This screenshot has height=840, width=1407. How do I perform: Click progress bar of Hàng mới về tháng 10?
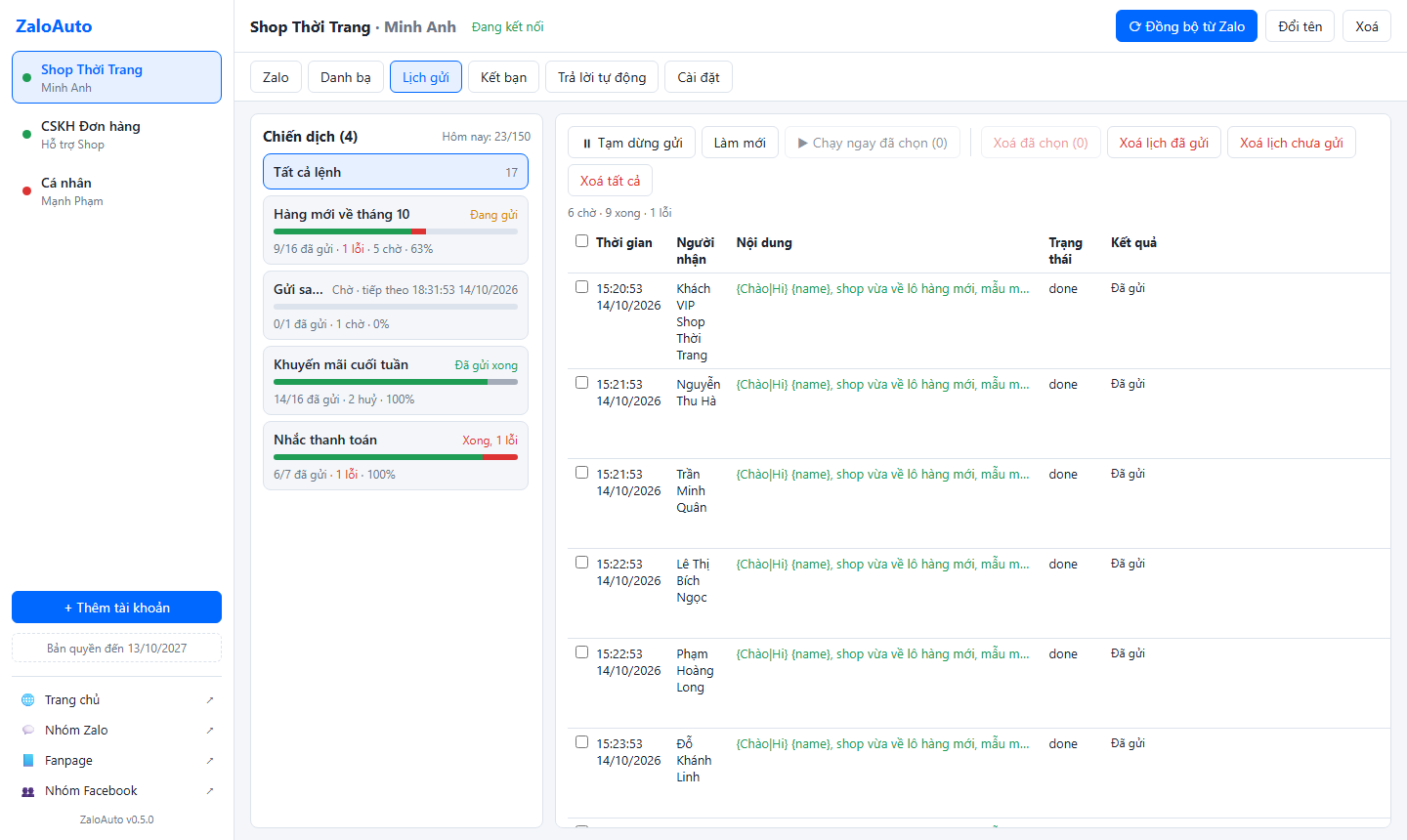[x=396, y=231]
